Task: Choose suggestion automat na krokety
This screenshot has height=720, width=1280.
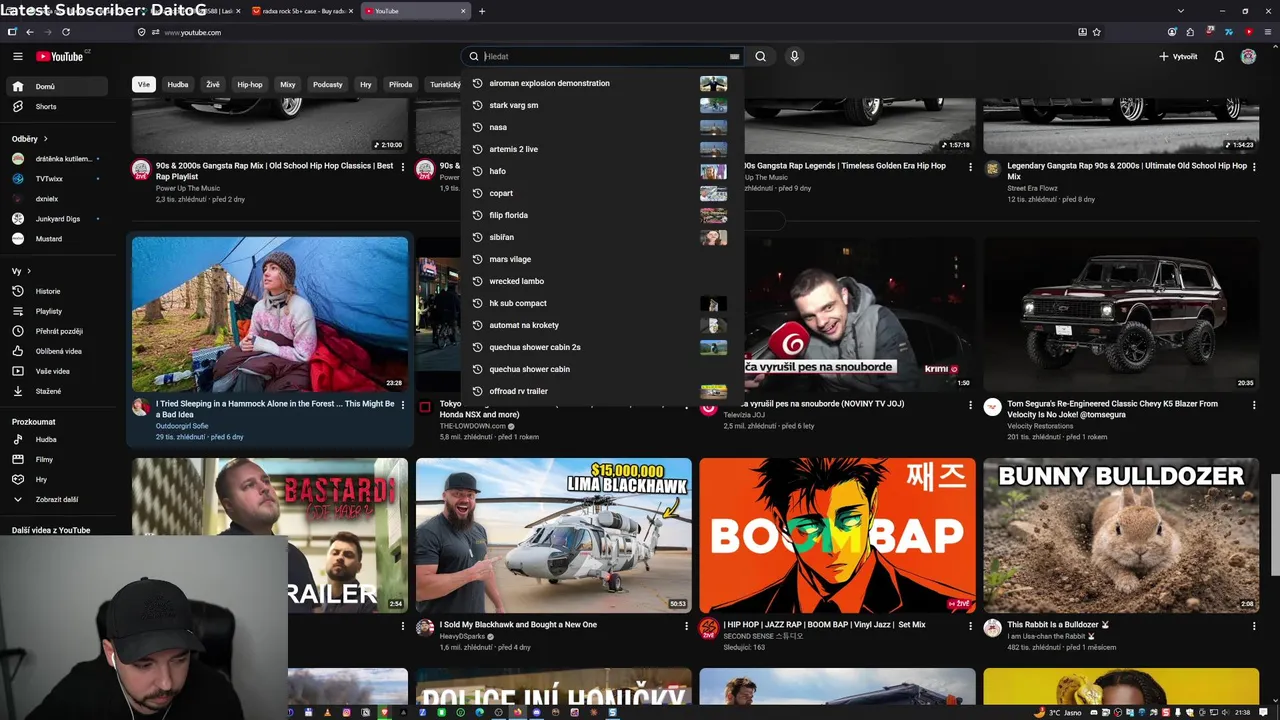Action: (x=601, y=325)
